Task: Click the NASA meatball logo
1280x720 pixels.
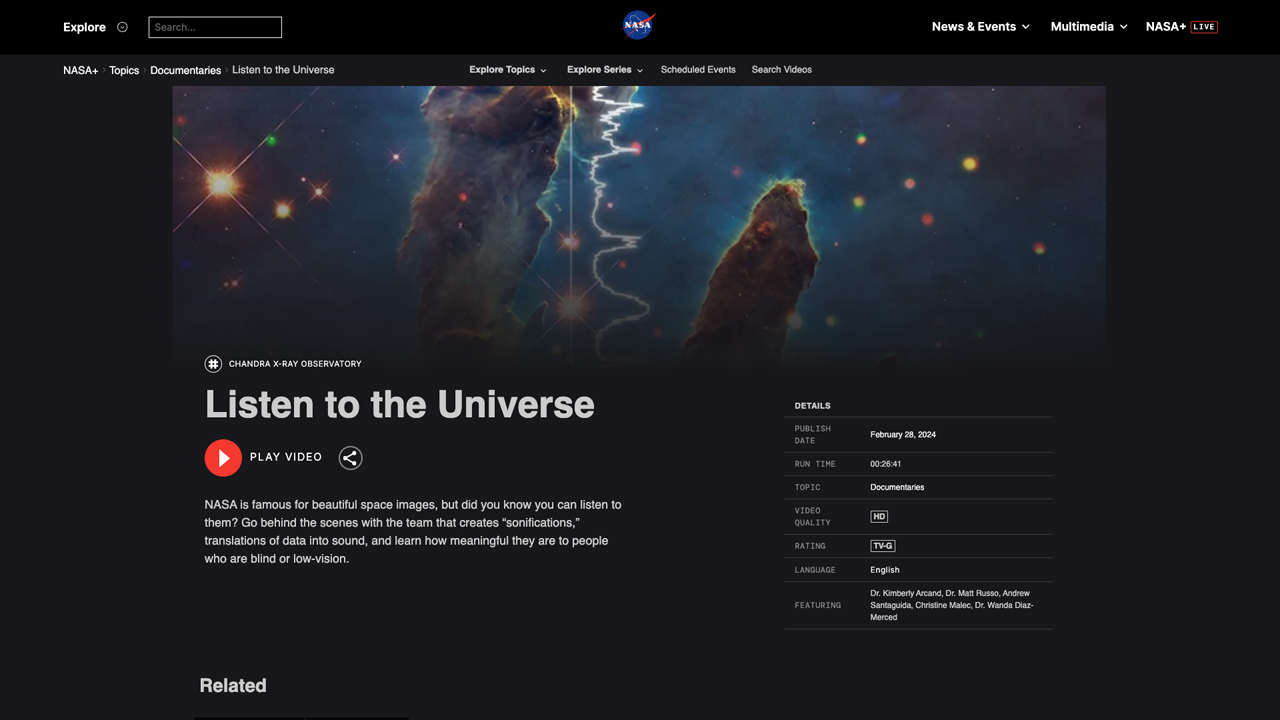Action: click(x=638, y=25)
